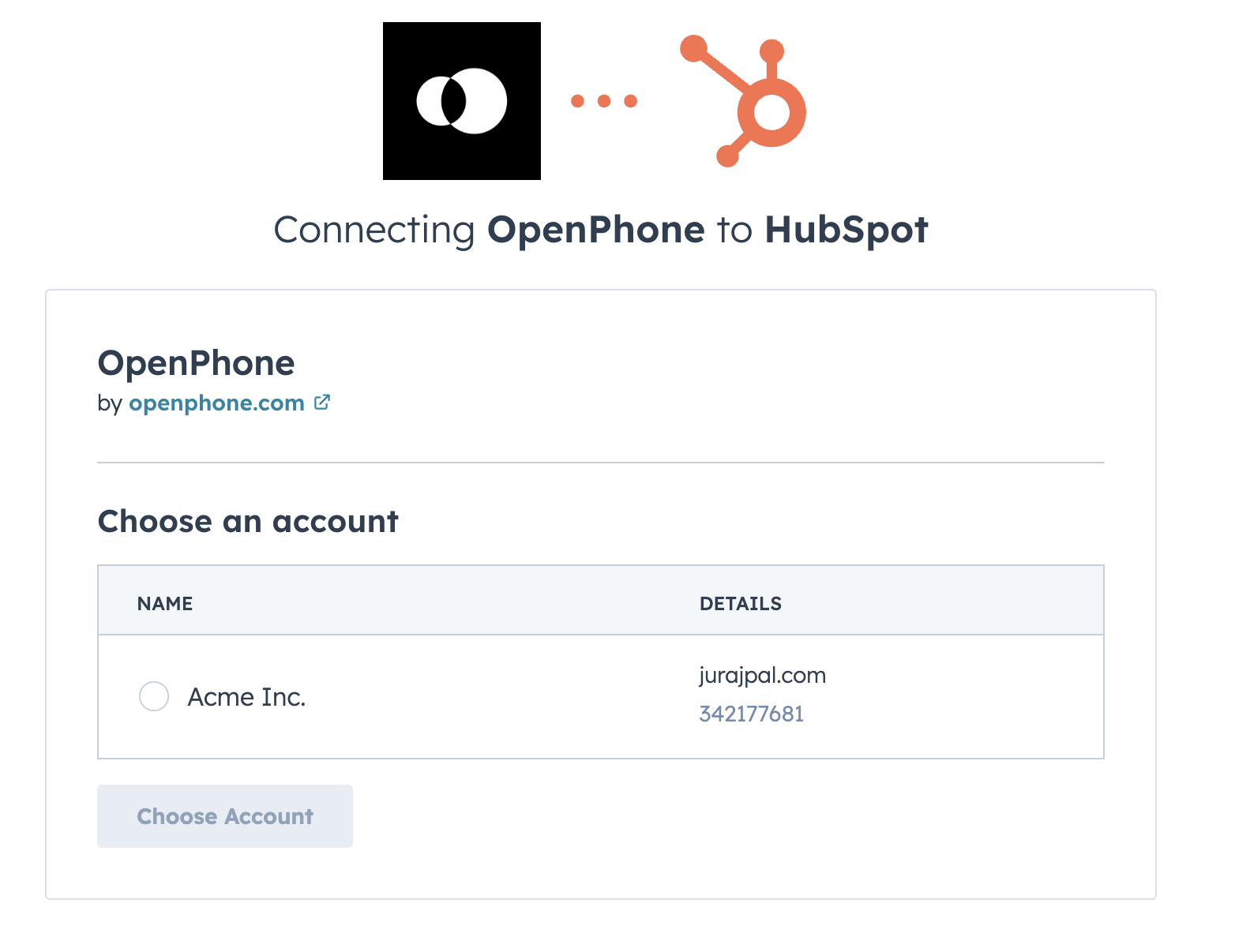Viewport: 1235px width, 952px height.
Task: Click the NAME column header
Action: coord(165,604)
